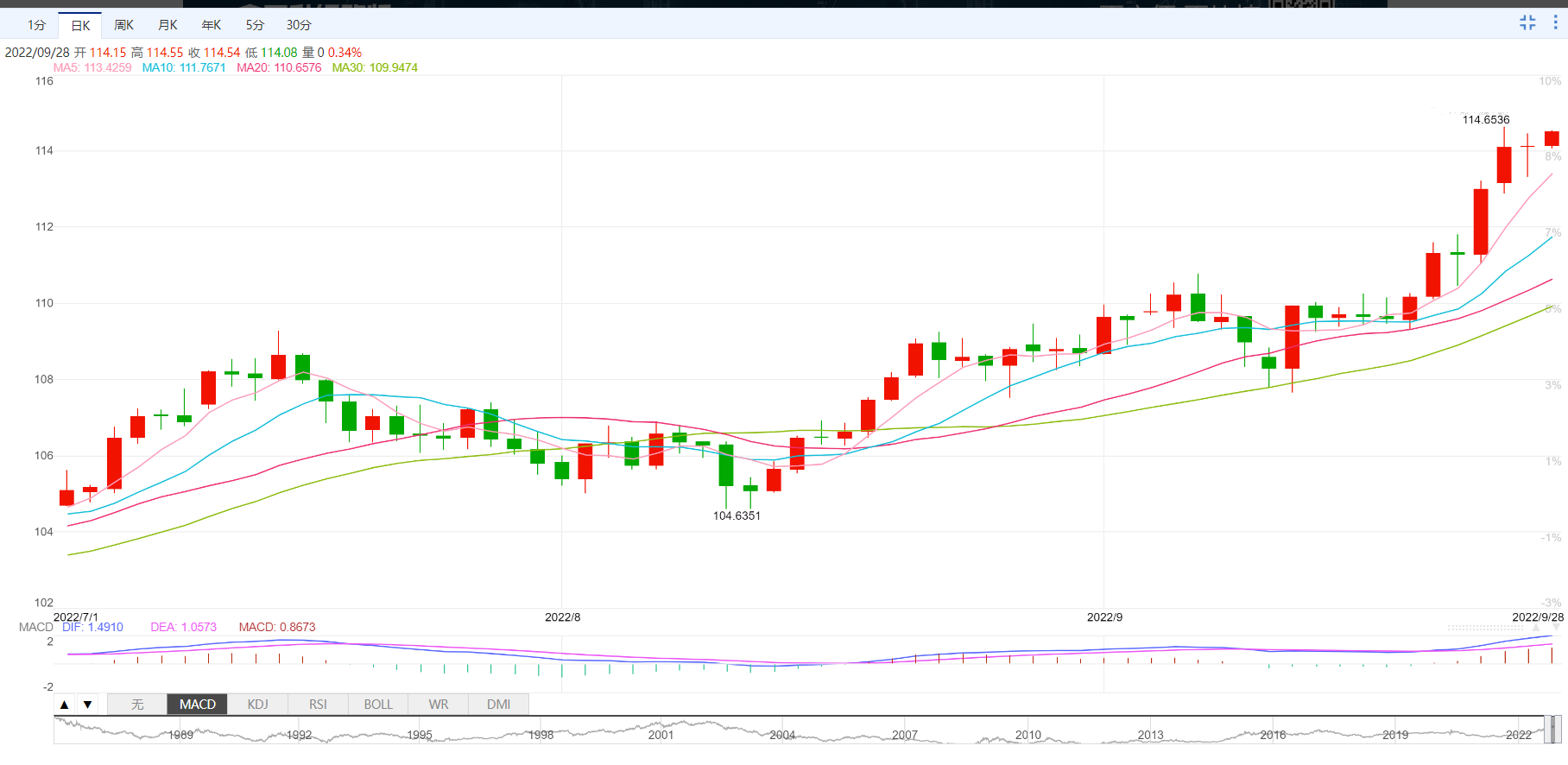Screen dimensions: 1568x765
Task: Show the RSI indicator
Action: click(318, 705)
